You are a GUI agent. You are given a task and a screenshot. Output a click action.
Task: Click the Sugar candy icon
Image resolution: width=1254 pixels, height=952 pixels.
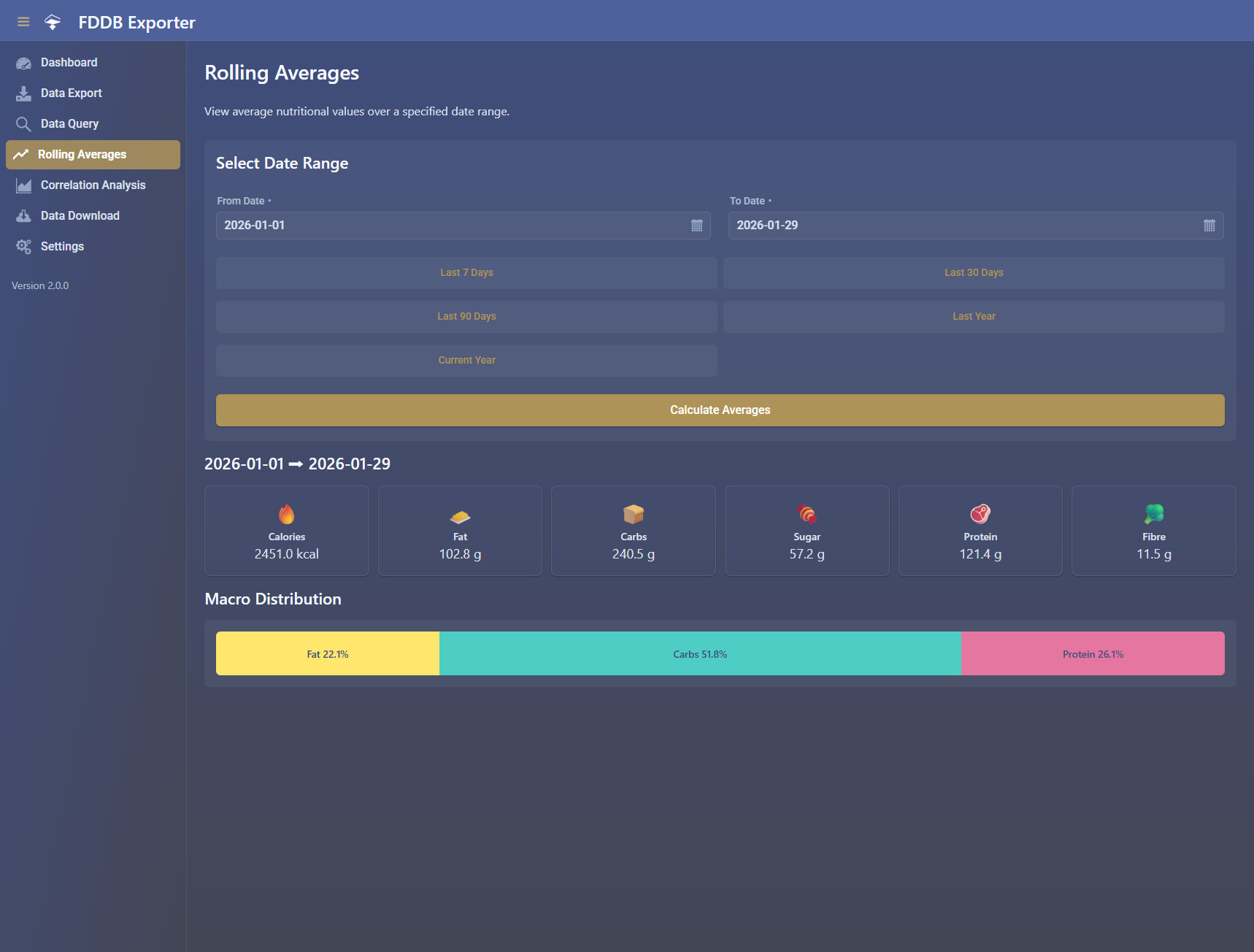point(807,514)
